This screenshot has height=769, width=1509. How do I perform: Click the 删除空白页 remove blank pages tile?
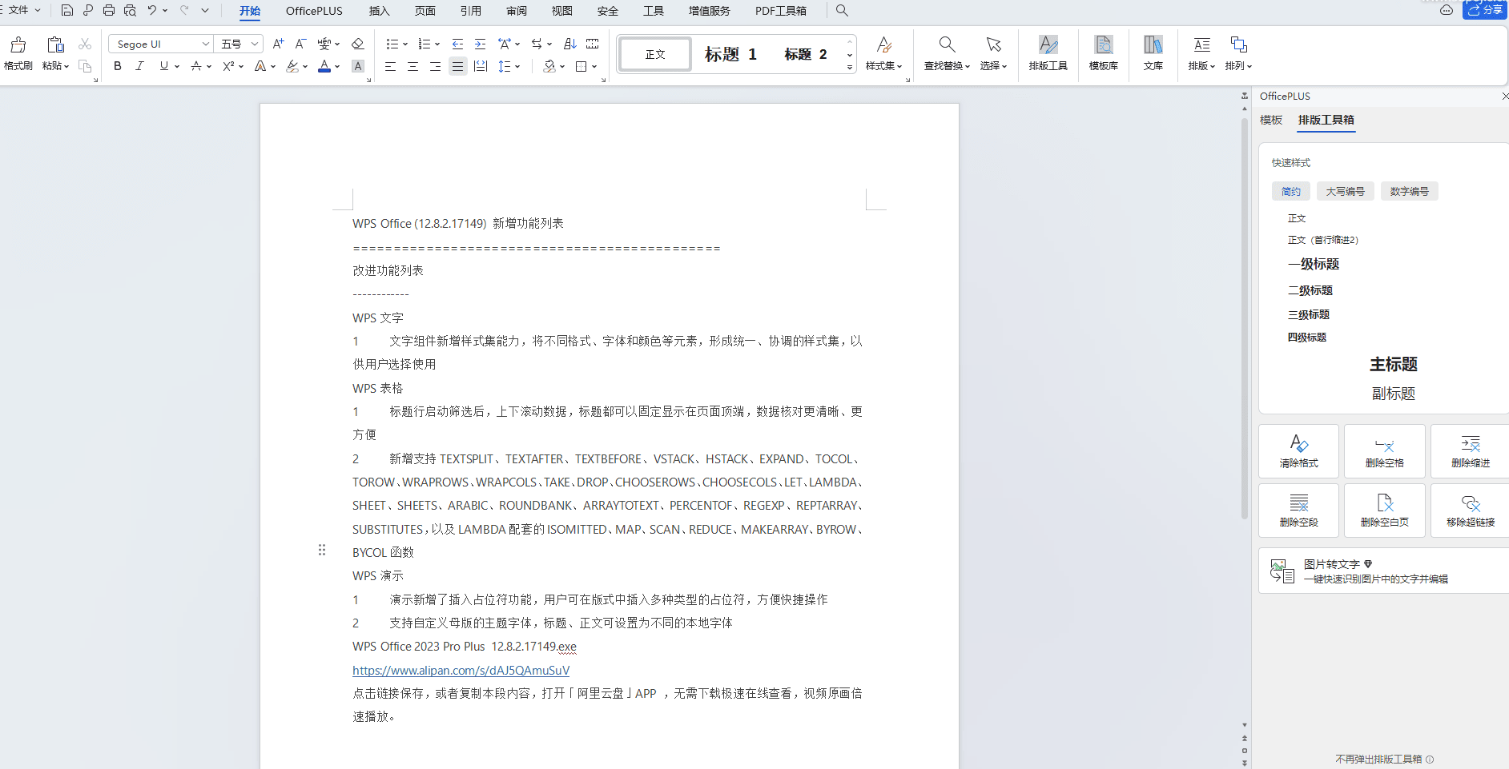pyautogui.click(x=1384, y=510)
